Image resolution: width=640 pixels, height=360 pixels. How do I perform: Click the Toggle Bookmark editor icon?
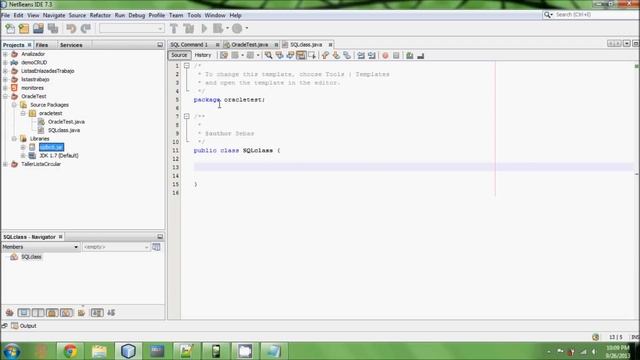tap(347, 55)
